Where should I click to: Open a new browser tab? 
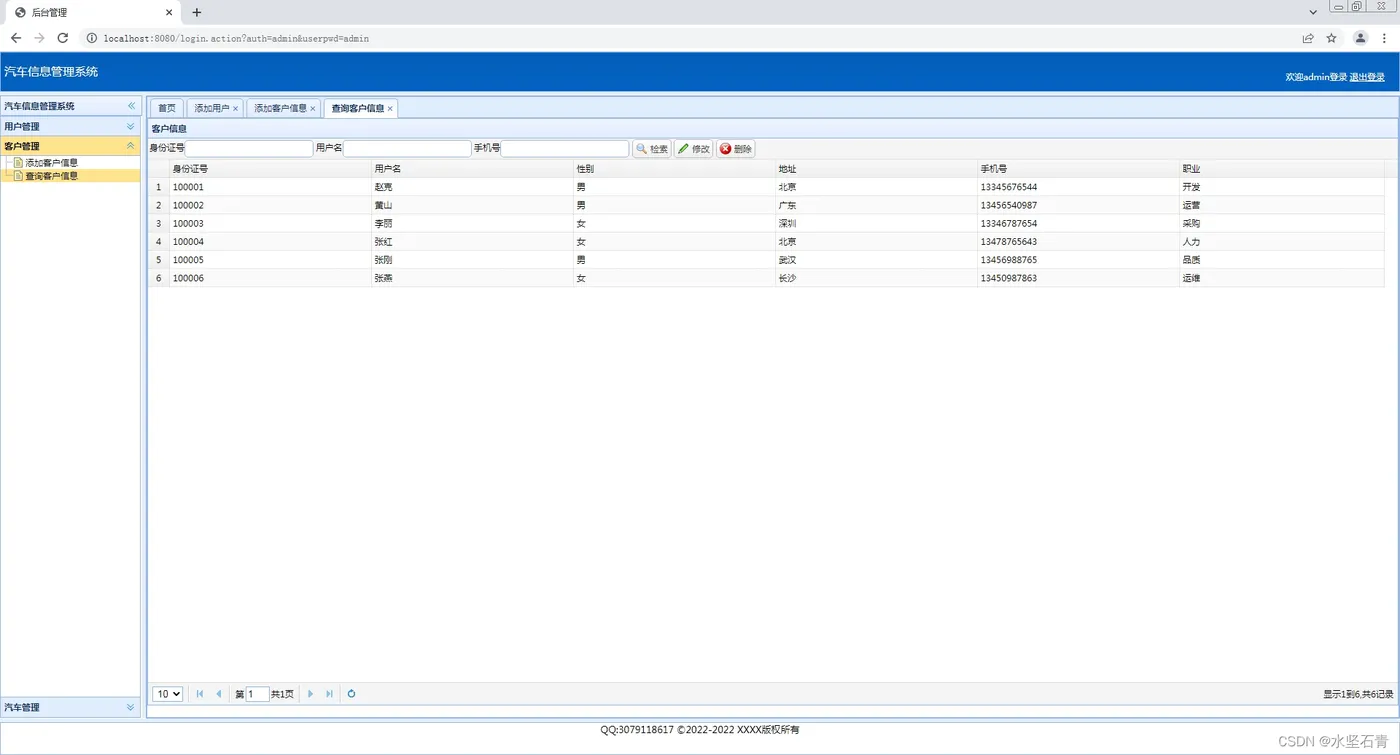pyautogui.click(x=196, y=13)
